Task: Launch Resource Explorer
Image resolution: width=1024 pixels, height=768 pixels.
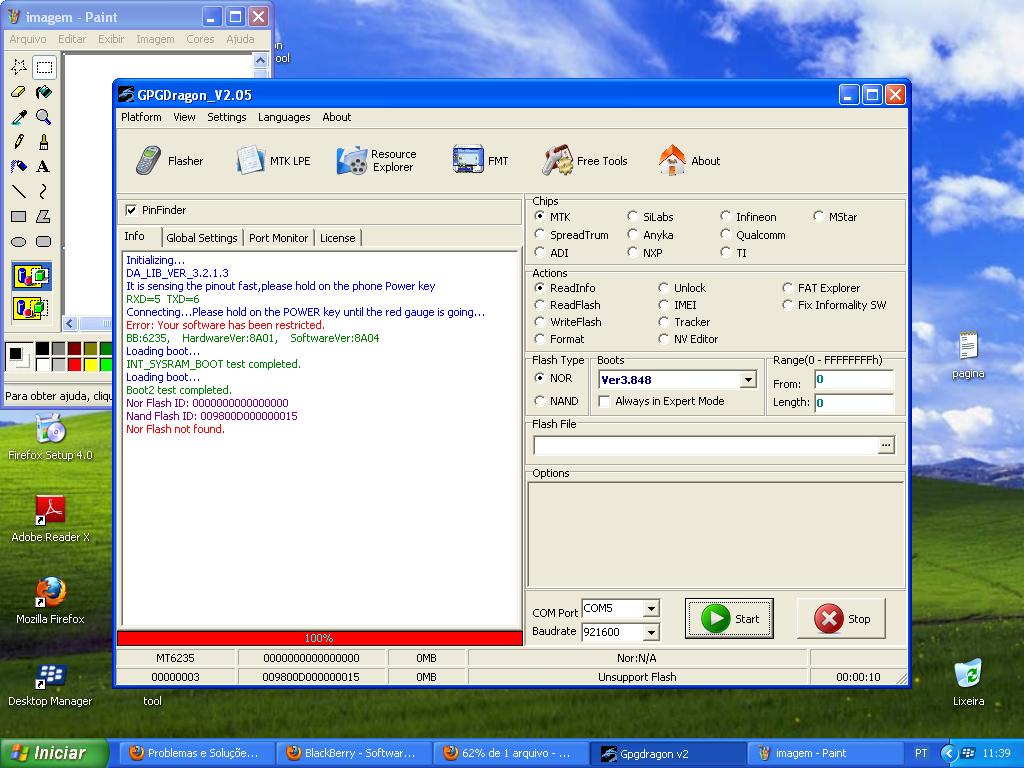Action: coord(377,161)
